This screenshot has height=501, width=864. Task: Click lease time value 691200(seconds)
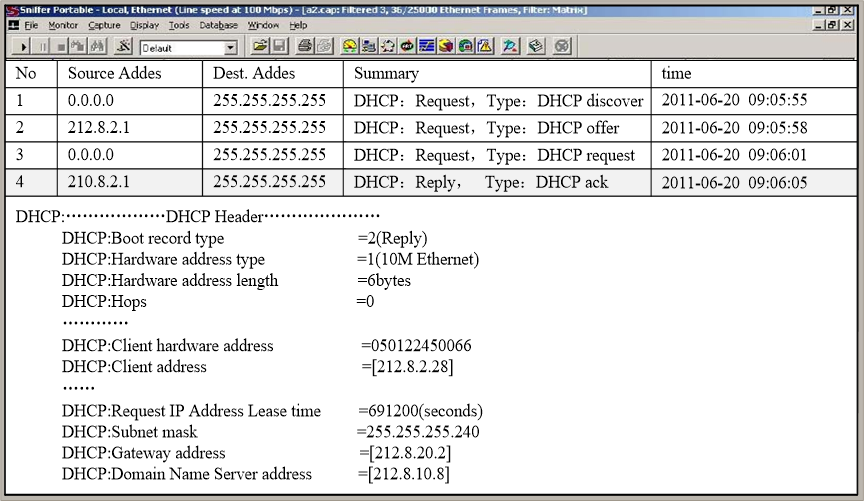click(420, 411)
